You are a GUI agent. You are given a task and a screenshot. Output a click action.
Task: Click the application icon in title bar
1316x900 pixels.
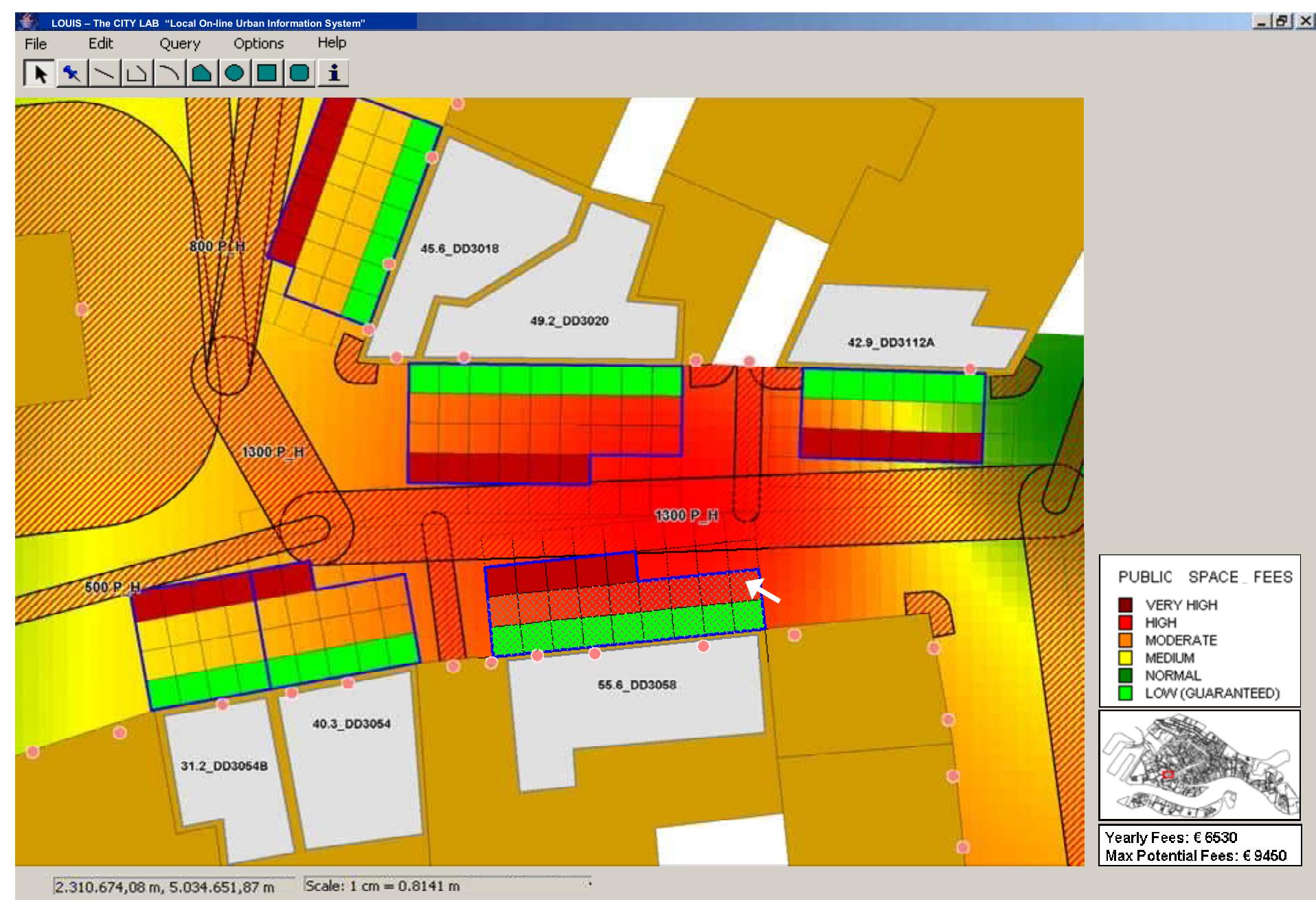click(29, 22)
